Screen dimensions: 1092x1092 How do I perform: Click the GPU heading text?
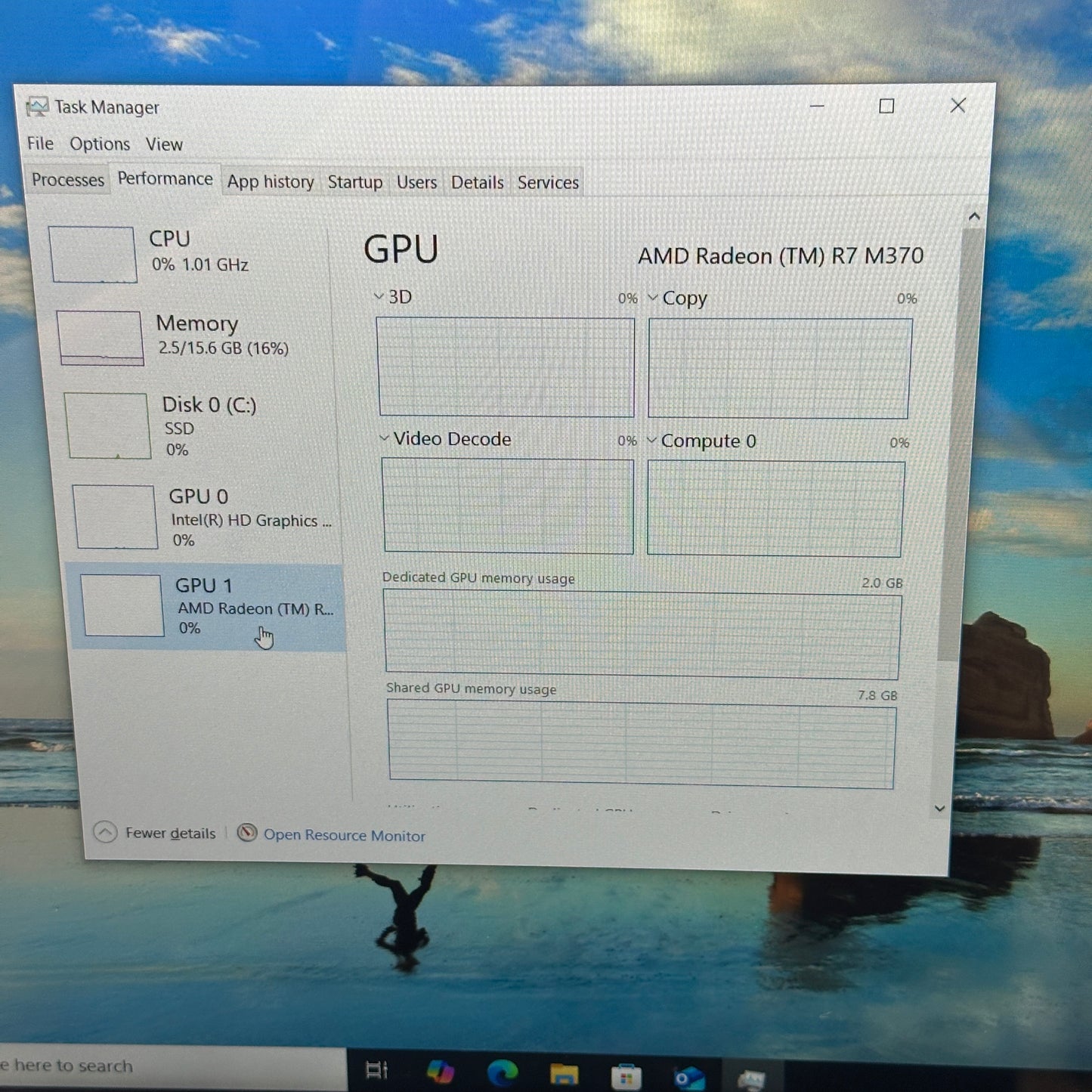coord(401,249)
